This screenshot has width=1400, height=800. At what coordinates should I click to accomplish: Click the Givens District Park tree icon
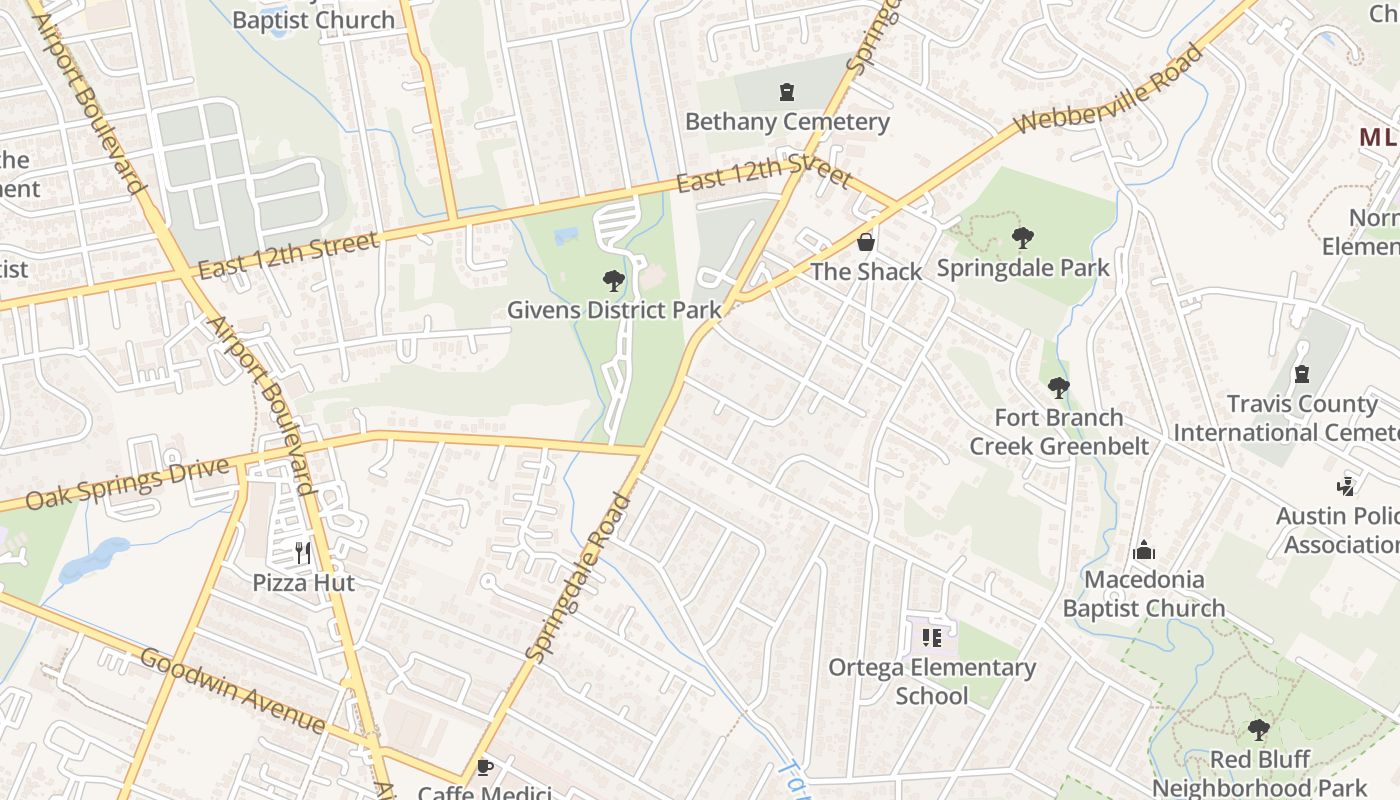[x=614, y=281]
